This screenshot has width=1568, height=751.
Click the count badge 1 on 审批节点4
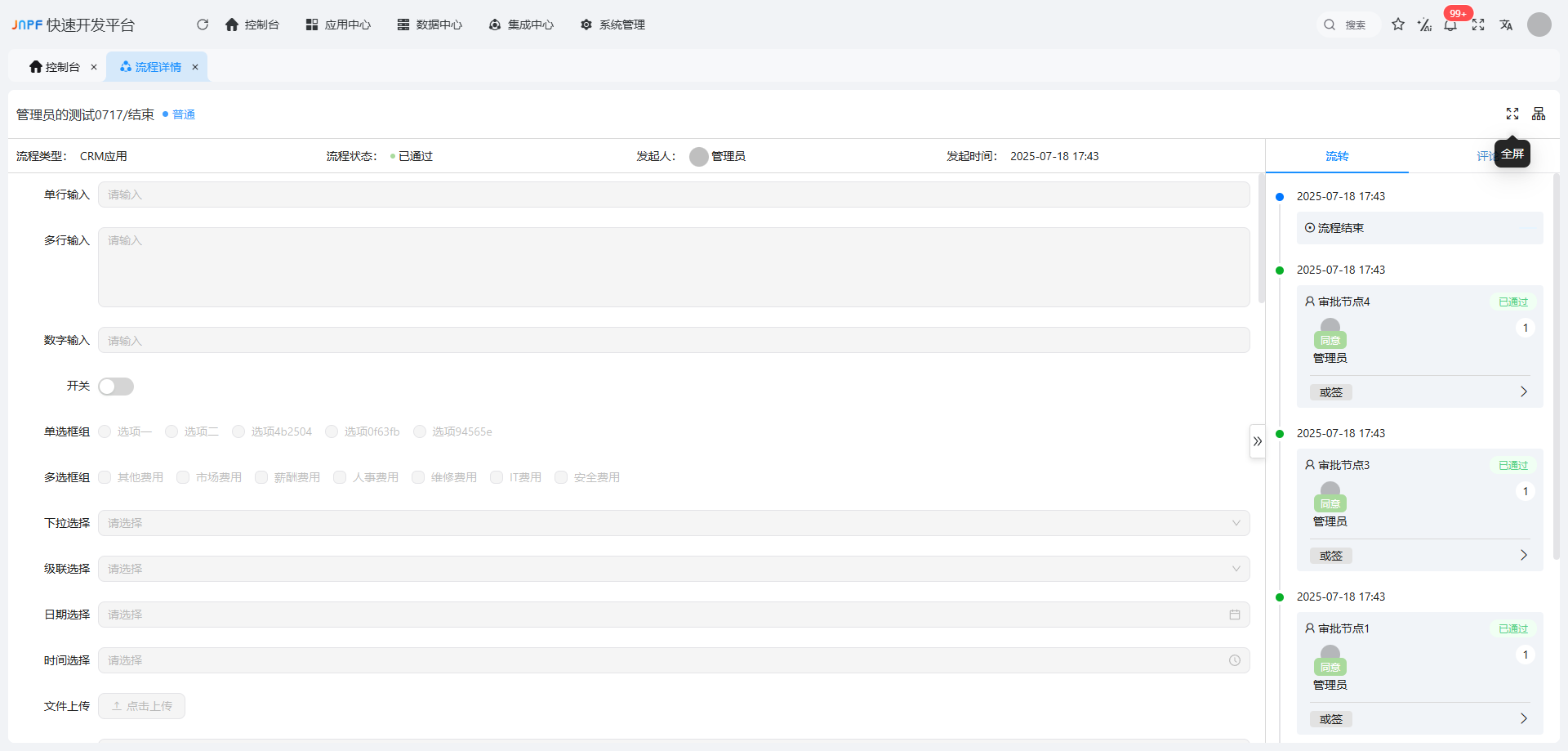pos(1525,328)
